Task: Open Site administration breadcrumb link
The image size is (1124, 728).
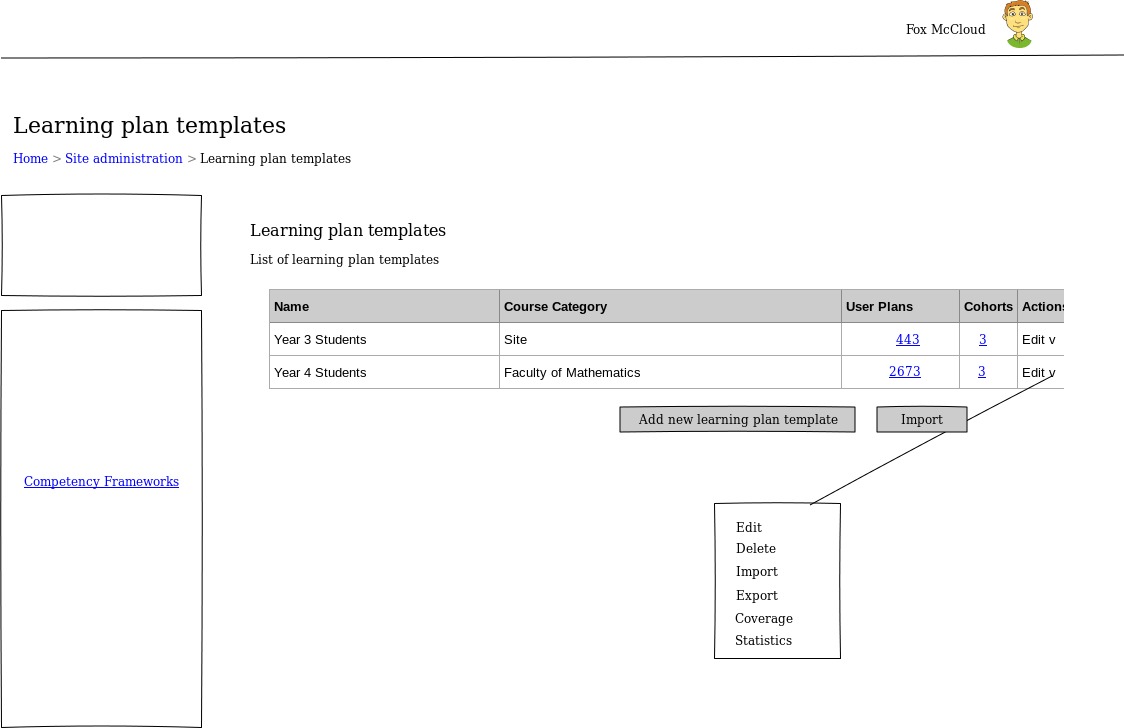Action: tap(124, 159)
